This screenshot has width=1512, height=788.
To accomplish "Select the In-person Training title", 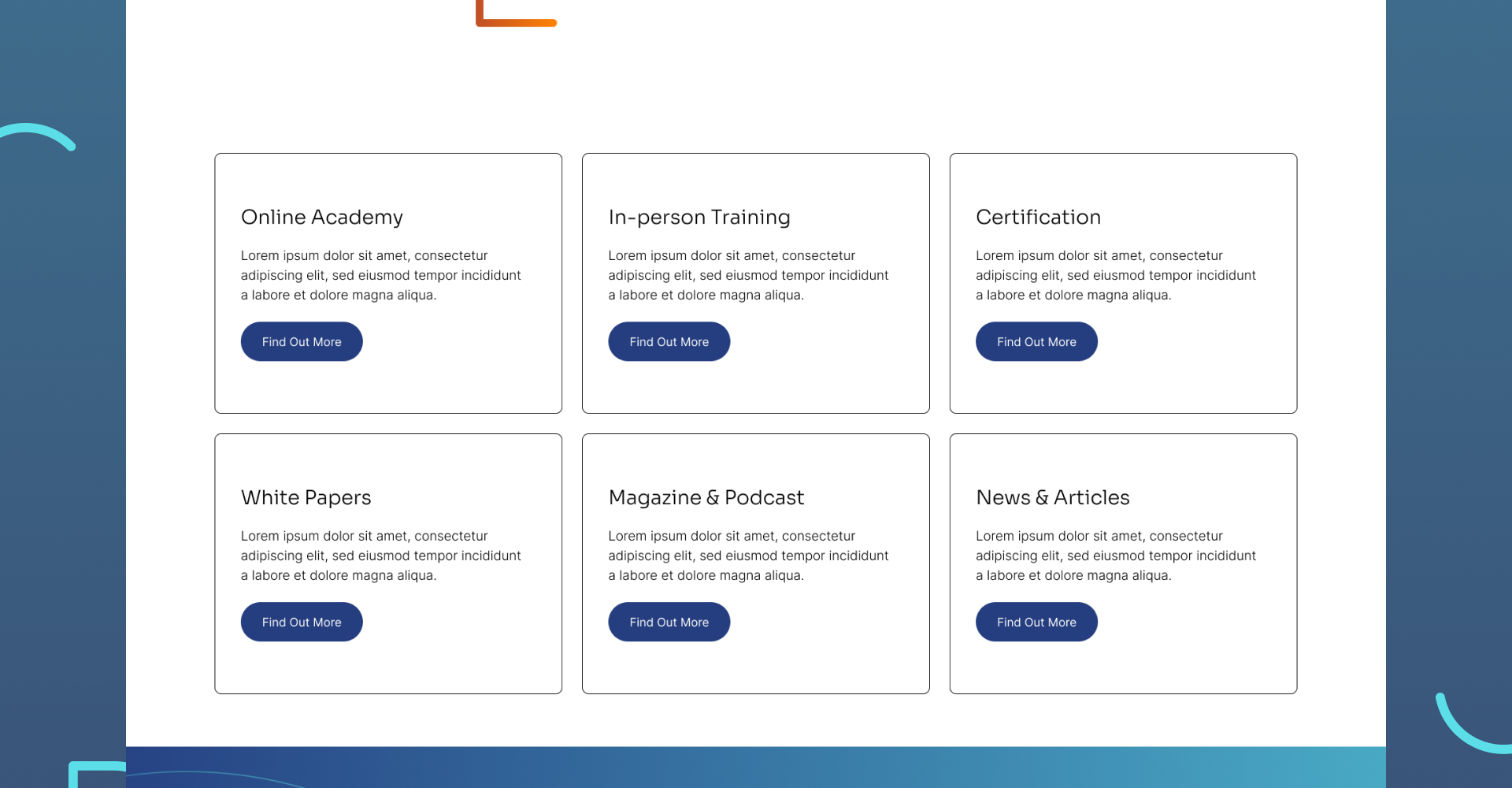I will point(699,217).
